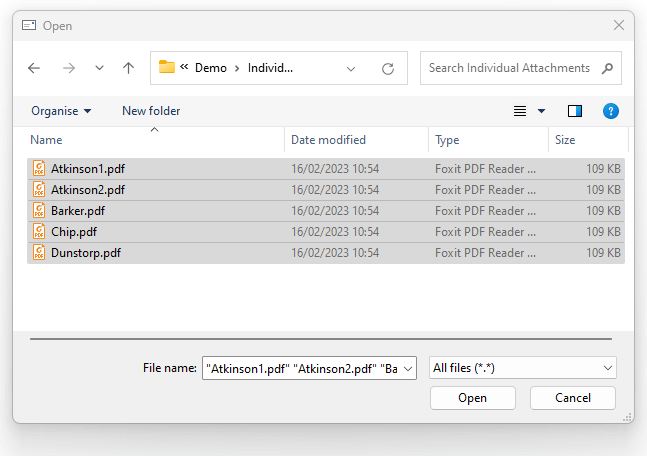Screen dimensions: 647x456
Task: Click the Forward navigation arrow
Action: 68,68
